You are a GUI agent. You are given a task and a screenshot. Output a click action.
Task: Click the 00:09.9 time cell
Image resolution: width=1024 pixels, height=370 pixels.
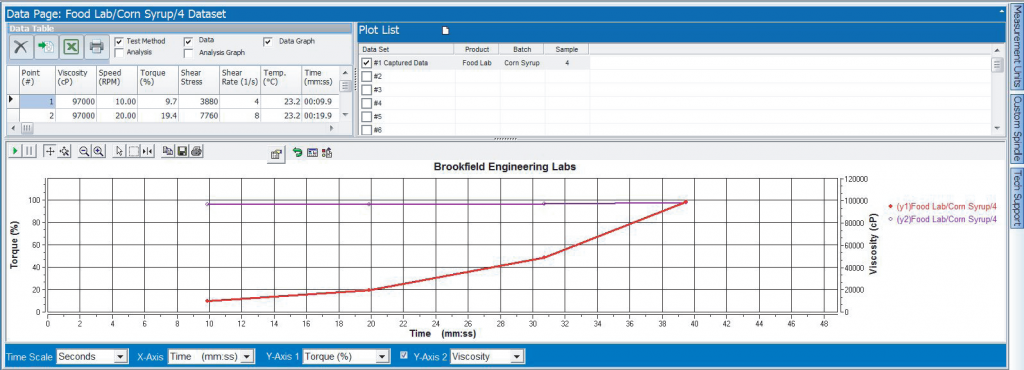point(321,102)
